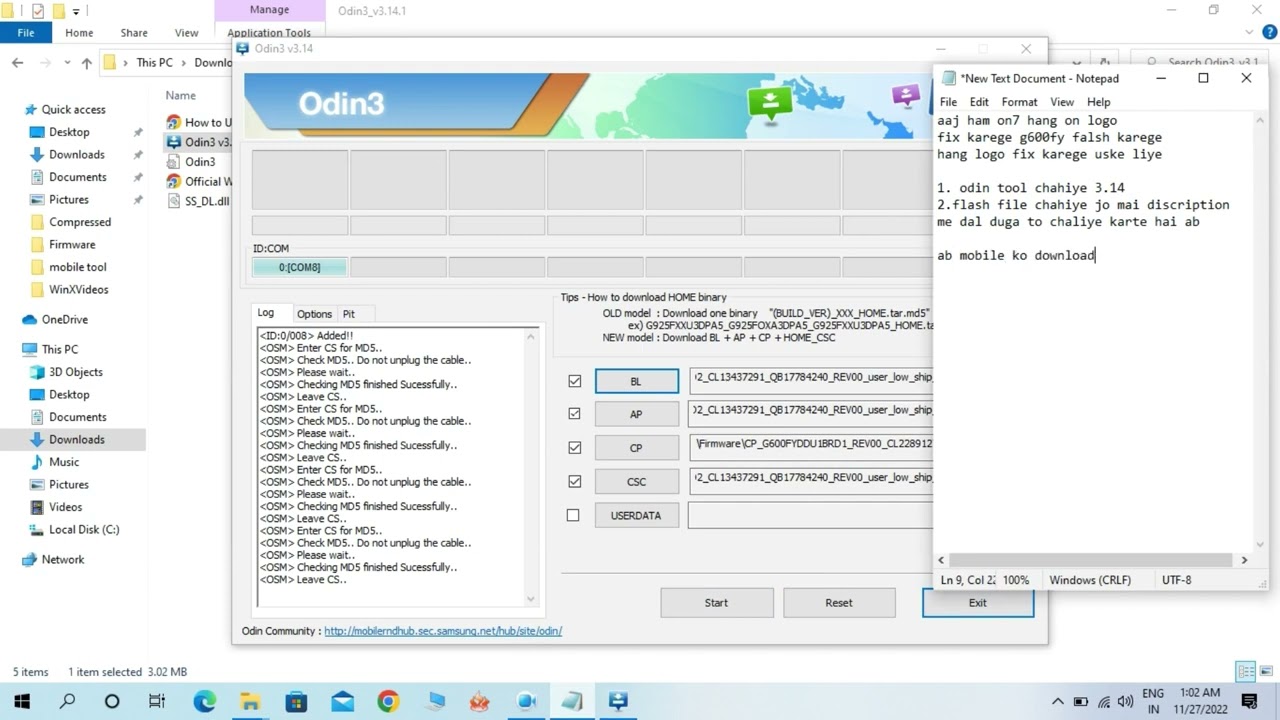Click the CP file button
This screenshot has height=720, width=1280.
click(636, 448)
